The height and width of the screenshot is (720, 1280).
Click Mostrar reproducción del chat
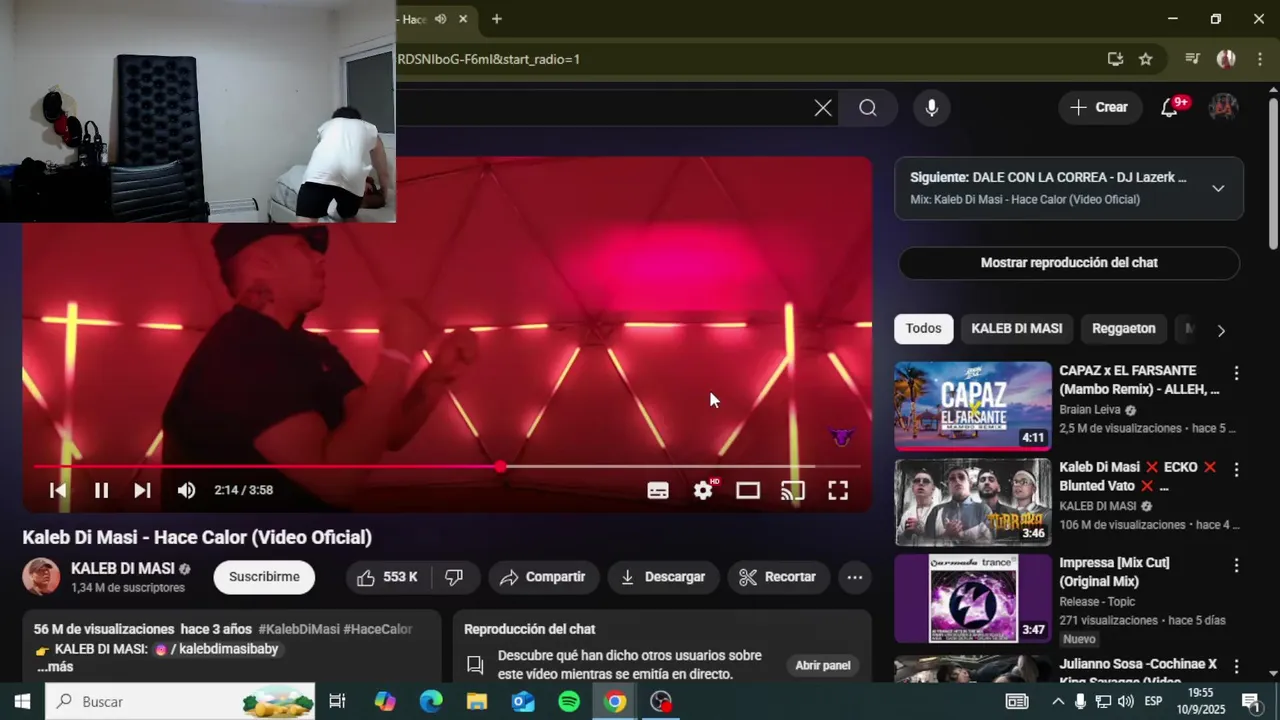(x=1069, y=263)
